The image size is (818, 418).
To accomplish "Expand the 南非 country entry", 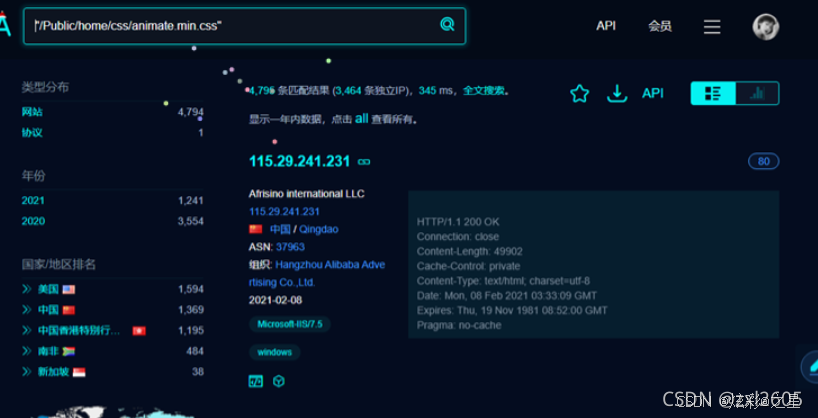I will click(27, 351).
